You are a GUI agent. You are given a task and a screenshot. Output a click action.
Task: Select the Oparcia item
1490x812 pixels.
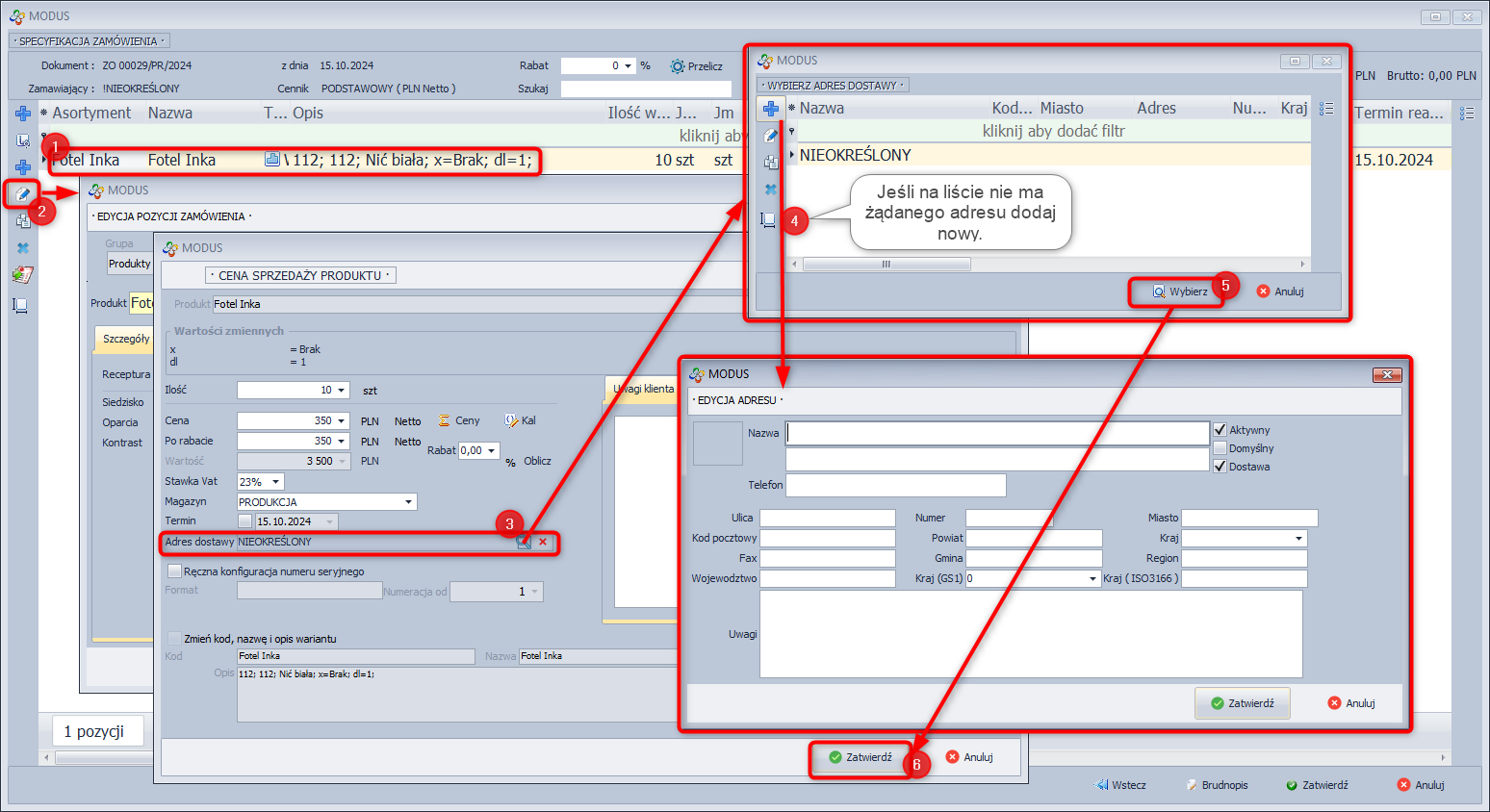(120, 422)
